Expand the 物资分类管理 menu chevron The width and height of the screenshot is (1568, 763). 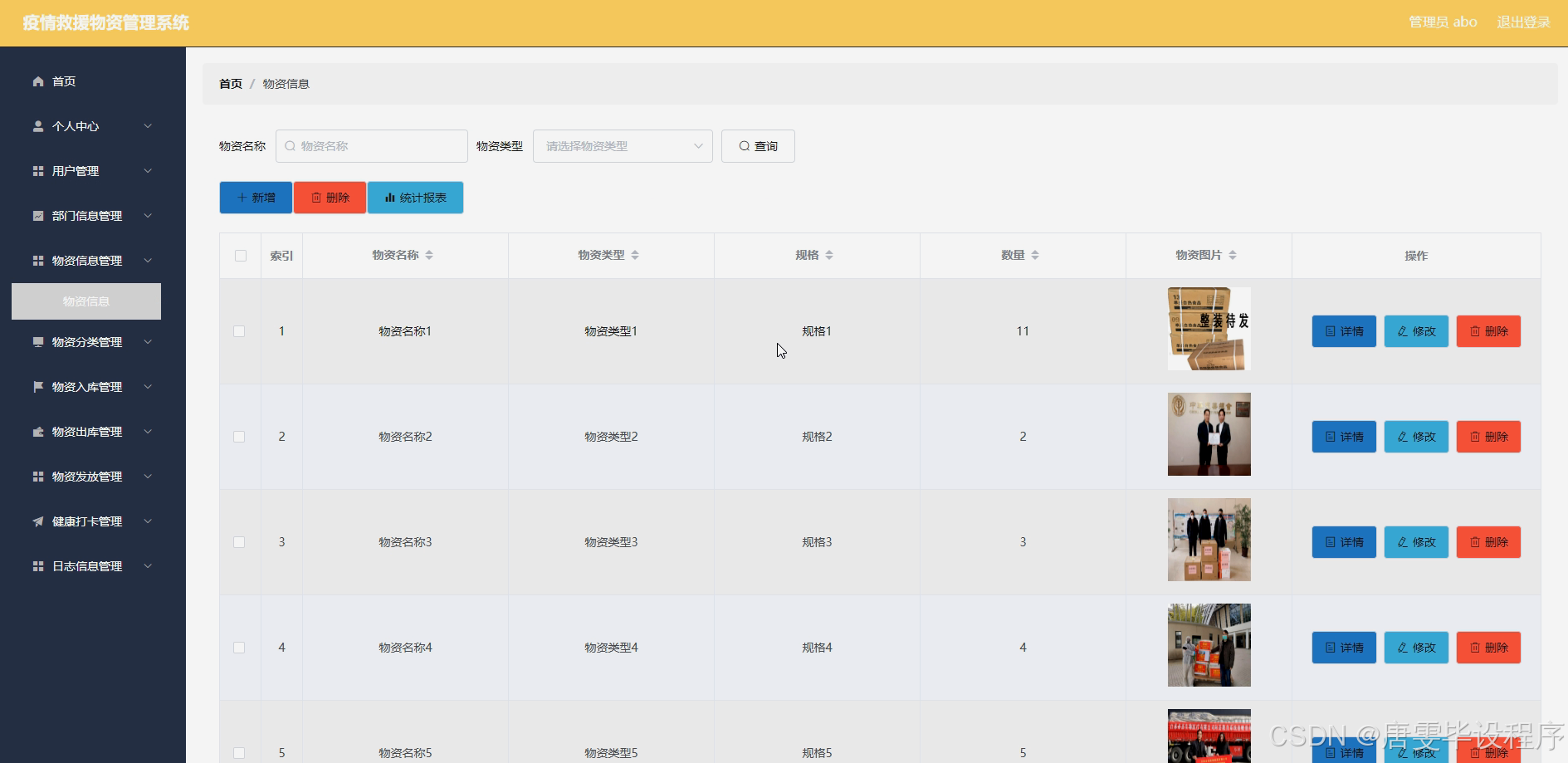[148, 342]
